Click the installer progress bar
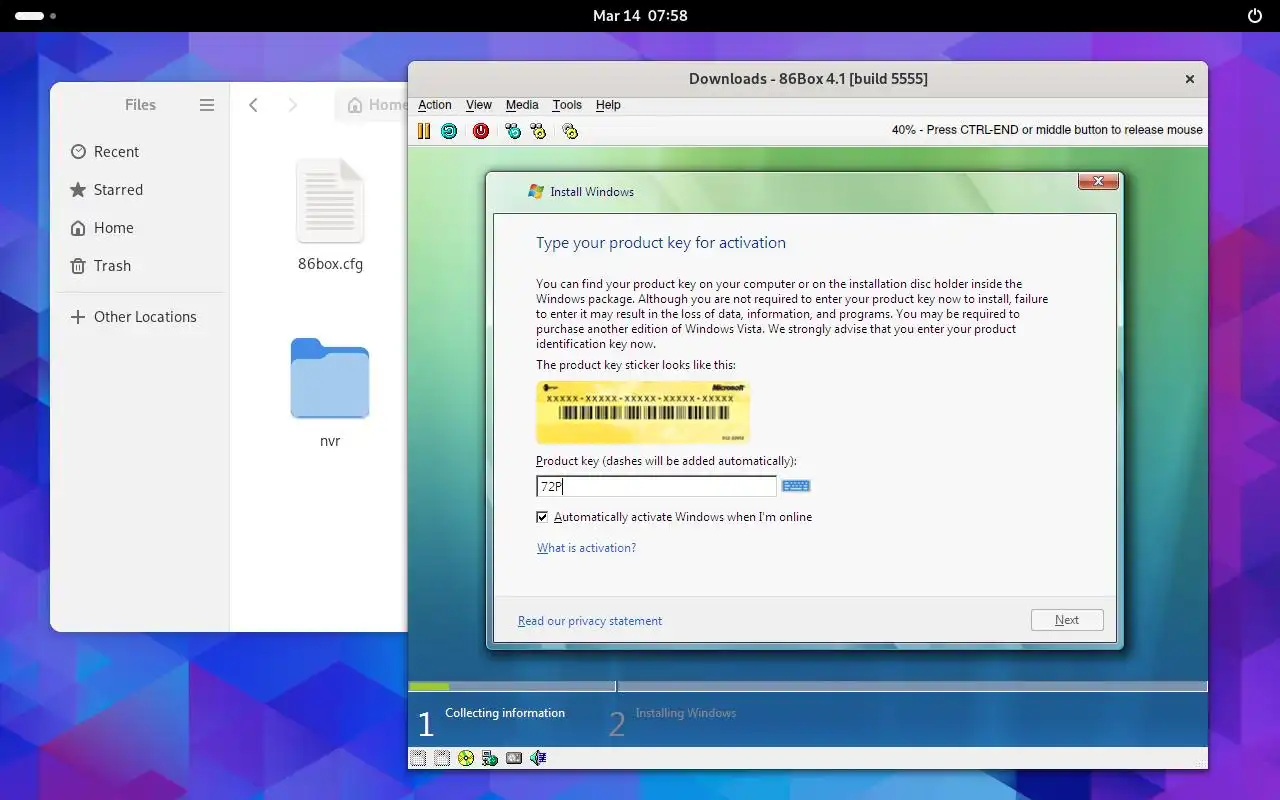The width and height of the screenshot is (1280, 800). tap(808, 686)
